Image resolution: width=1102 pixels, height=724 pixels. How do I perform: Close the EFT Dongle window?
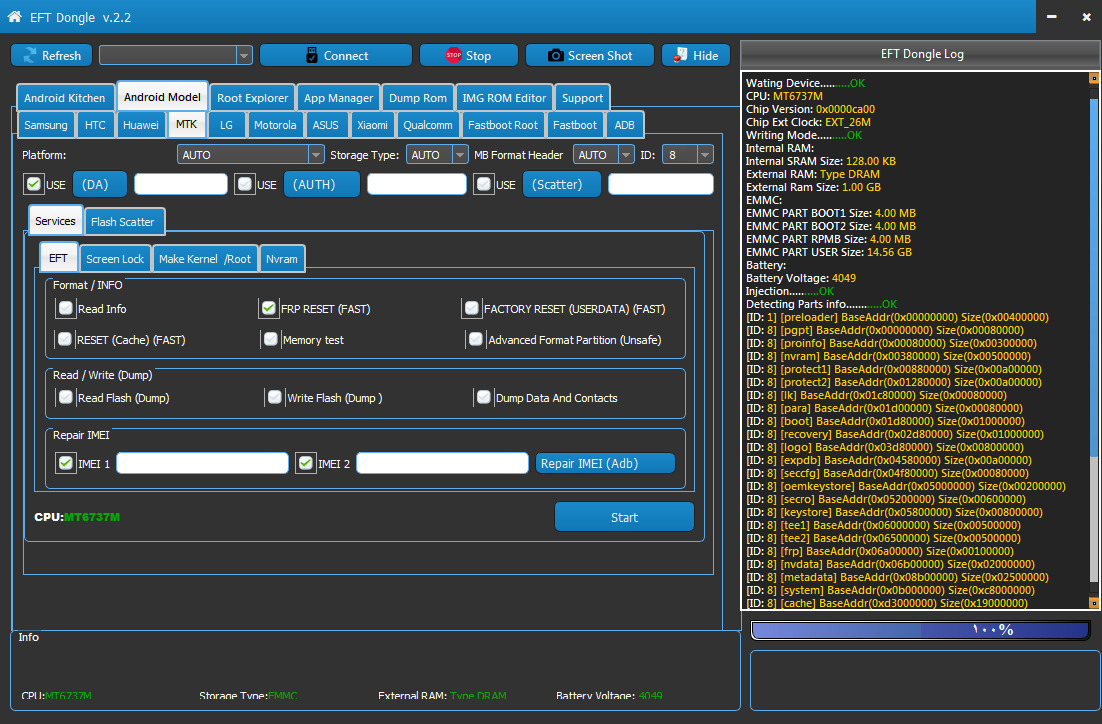tap(1086, 17)
